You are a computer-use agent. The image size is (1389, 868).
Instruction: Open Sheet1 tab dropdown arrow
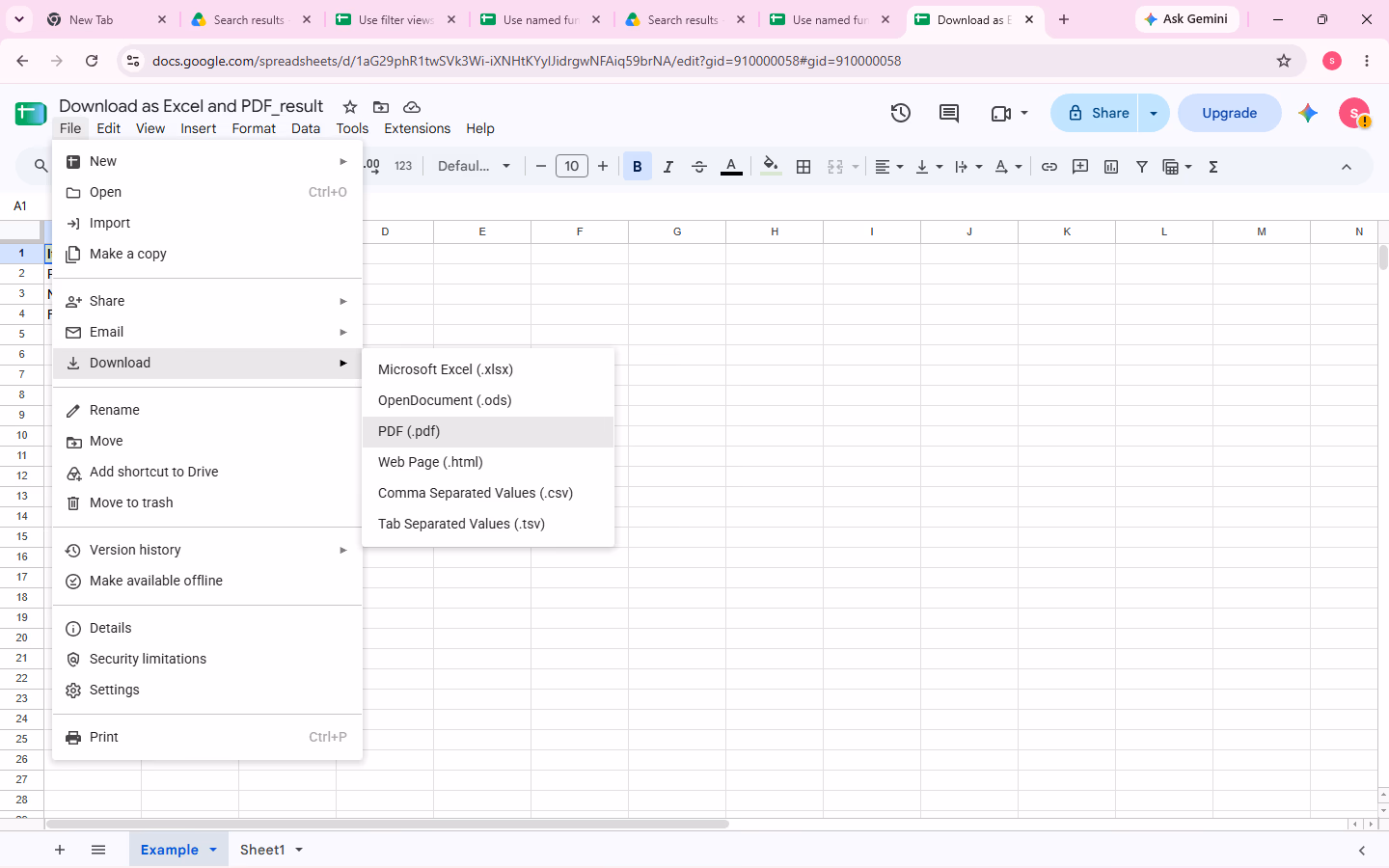pyautogui.click(x=299, y=850)
